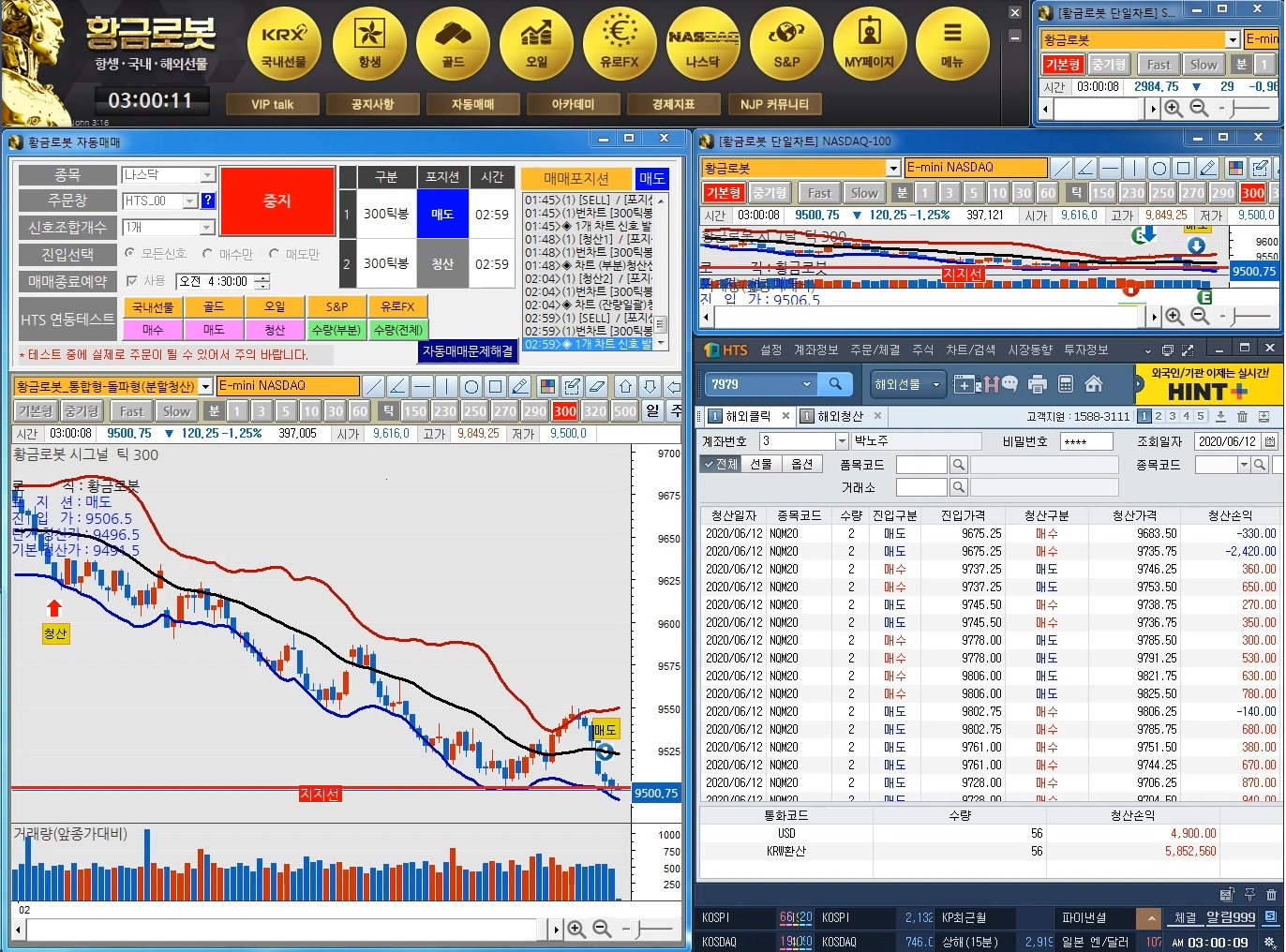Expand the HTS 7979 screen number dropdown
The width and height of the screenshot is (1286, 952).
pyautogui.click(x=806, y=383)
